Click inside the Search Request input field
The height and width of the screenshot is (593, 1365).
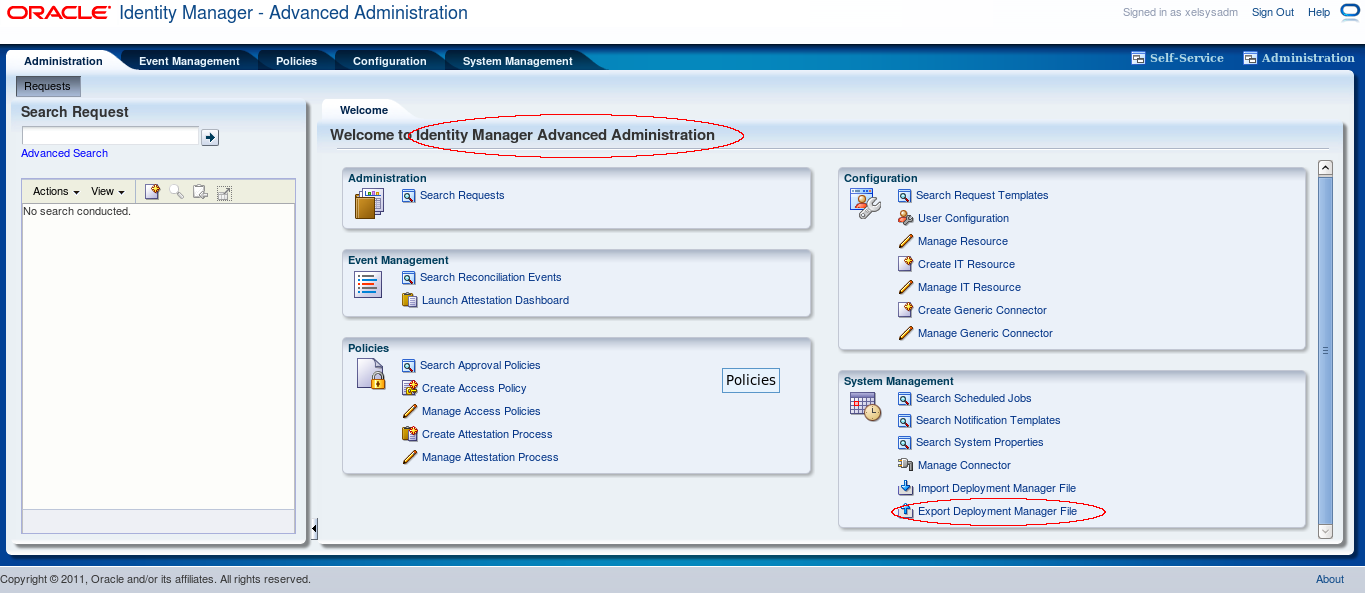tap(110, 134)
